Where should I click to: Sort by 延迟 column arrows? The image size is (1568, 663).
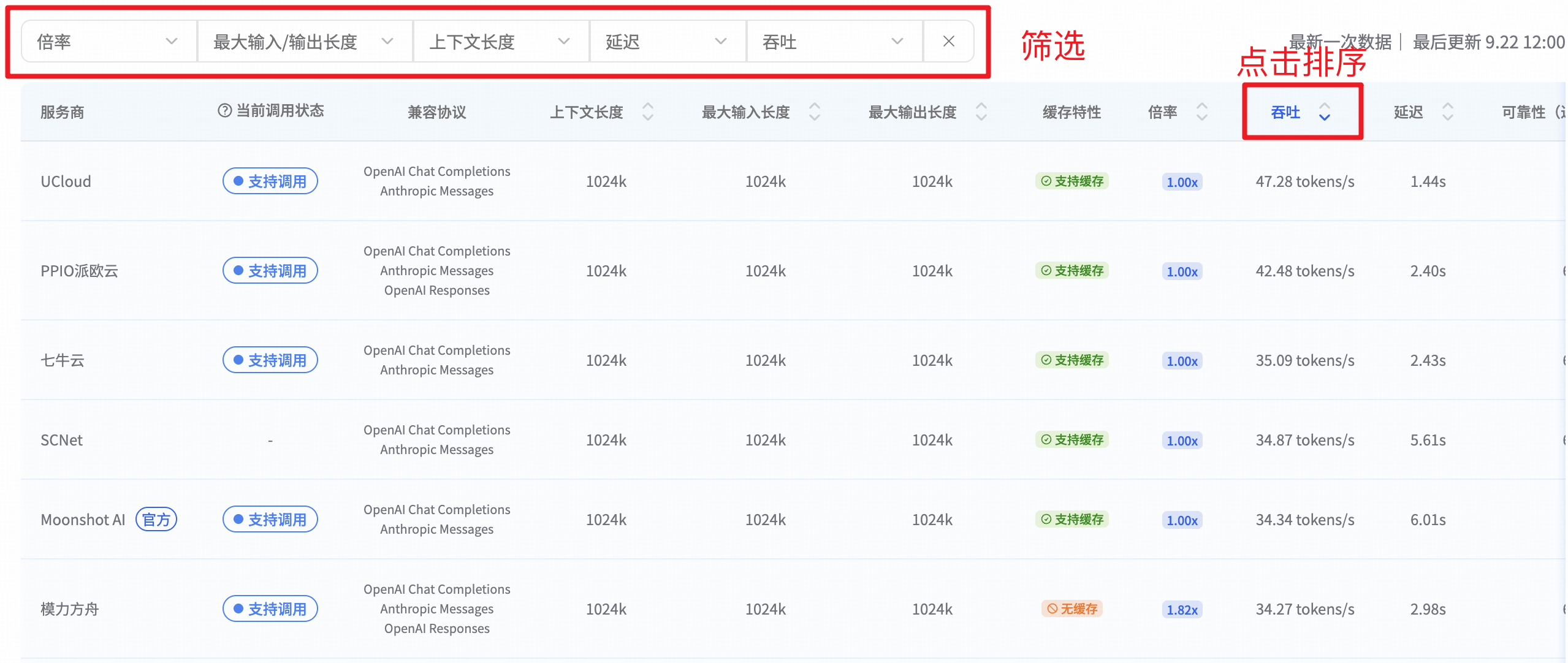(x=1448, y=112)
